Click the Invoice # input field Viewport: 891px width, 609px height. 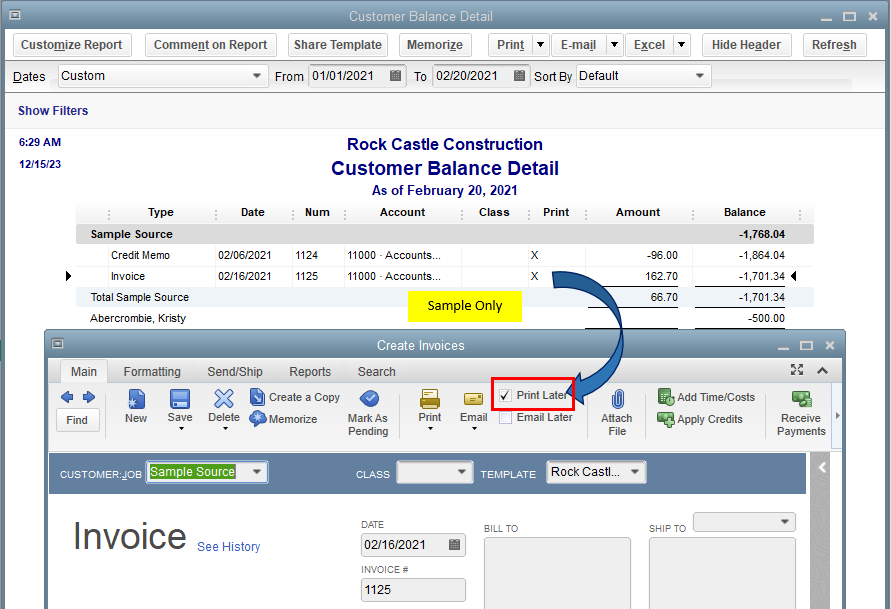pos(412,590)
